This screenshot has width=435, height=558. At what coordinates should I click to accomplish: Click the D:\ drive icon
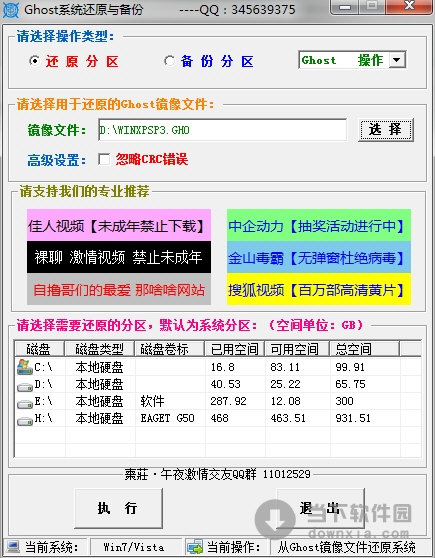coord(25,386)
